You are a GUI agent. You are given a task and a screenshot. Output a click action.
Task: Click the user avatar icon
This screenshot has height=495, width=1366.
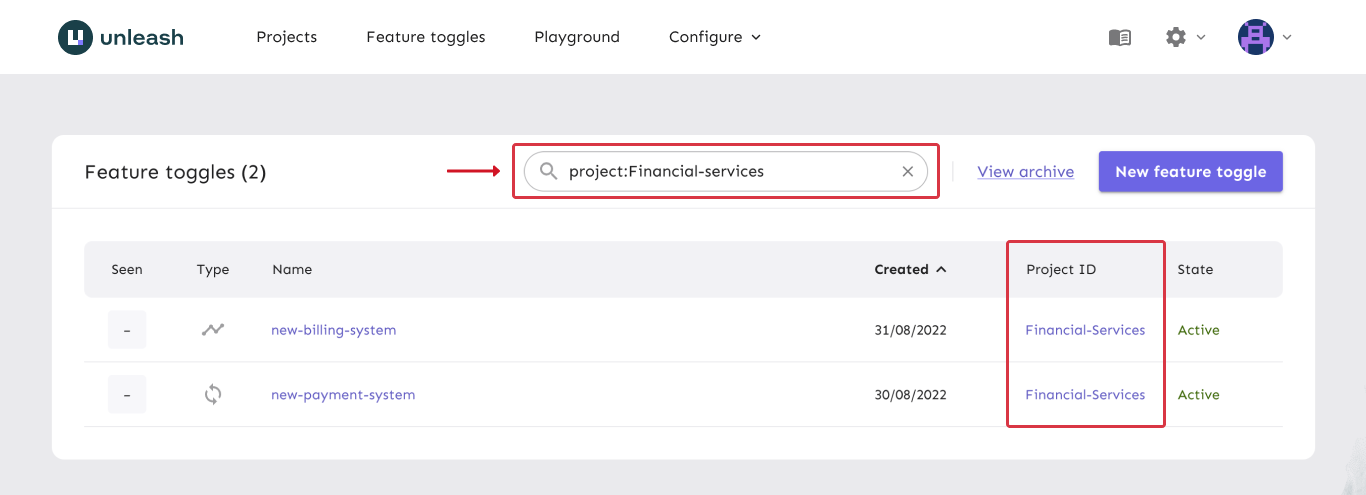pos(1255,37)
